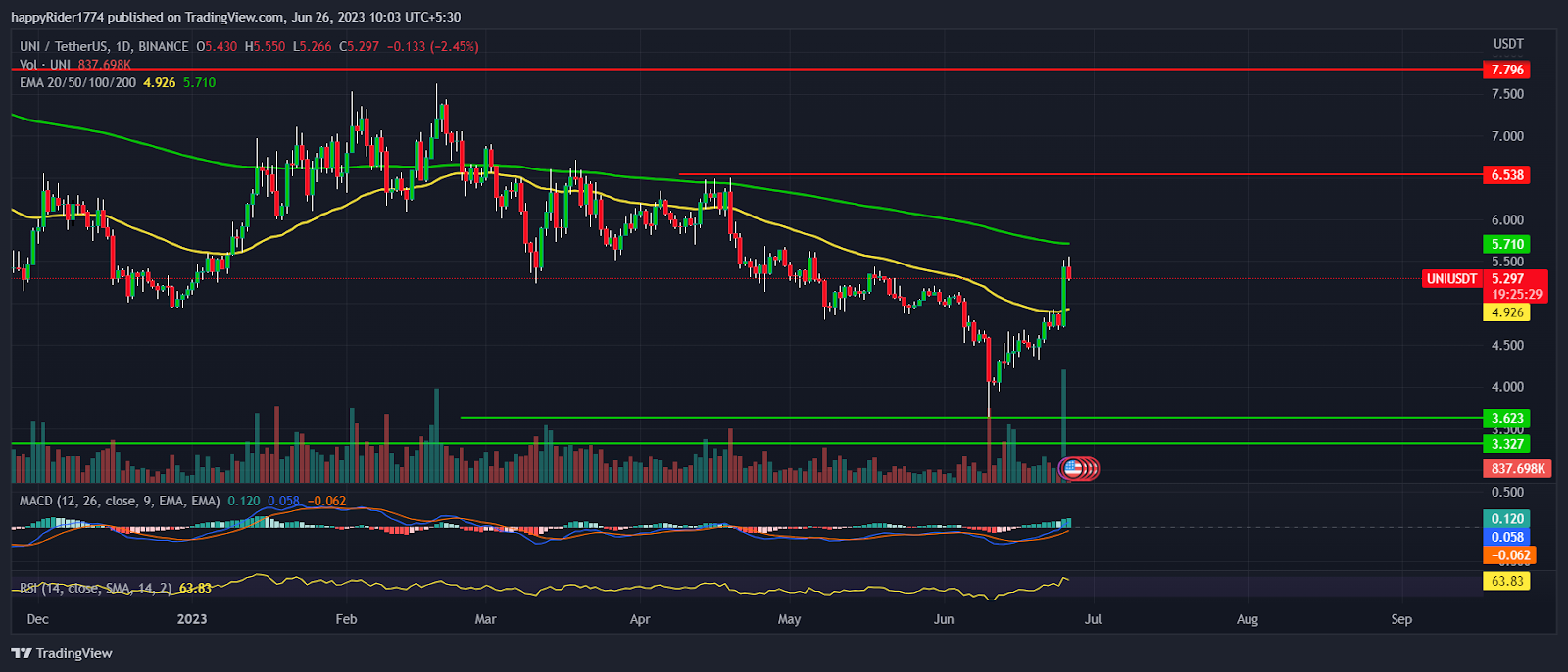
Task: Click the US flag economic event icon
Action: point(1072,469)
